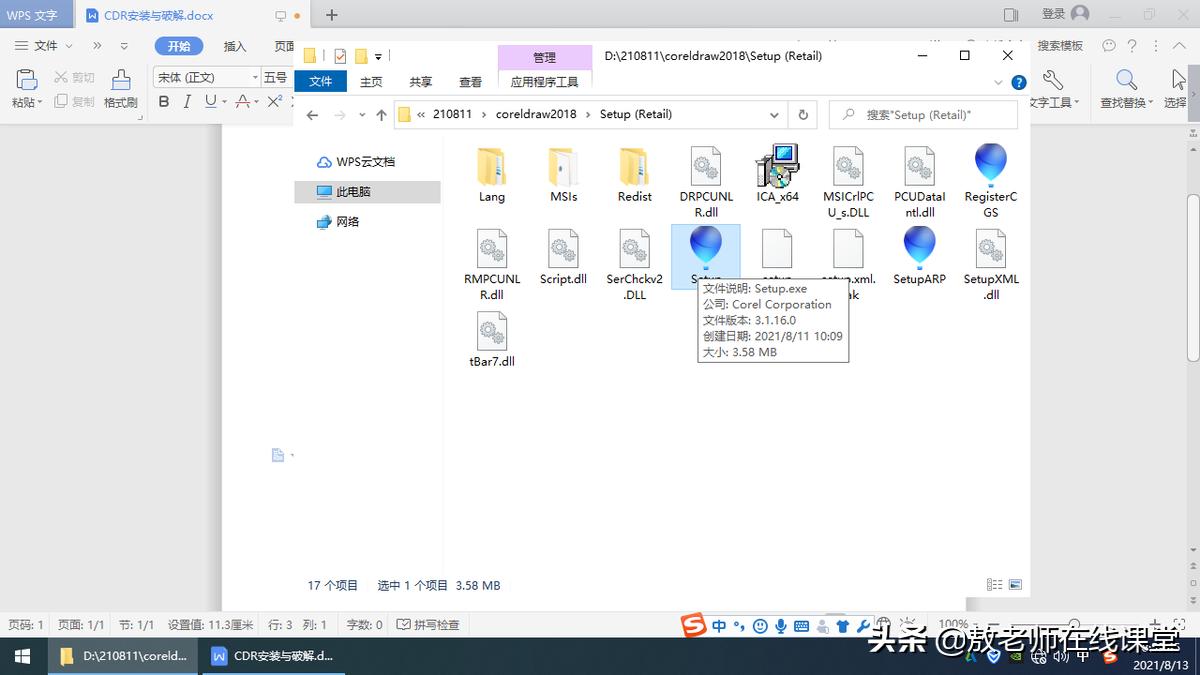Switch to the 插入 ribbon tab
This screenshot has height=675, width=1200.
point(237,46)
